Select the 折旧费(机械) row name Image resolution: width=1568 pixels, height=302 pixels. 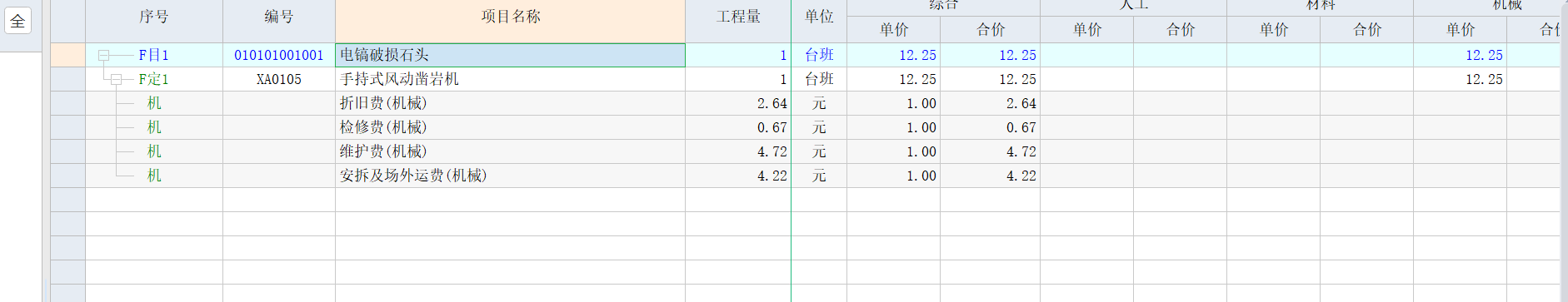pos(510,103)
